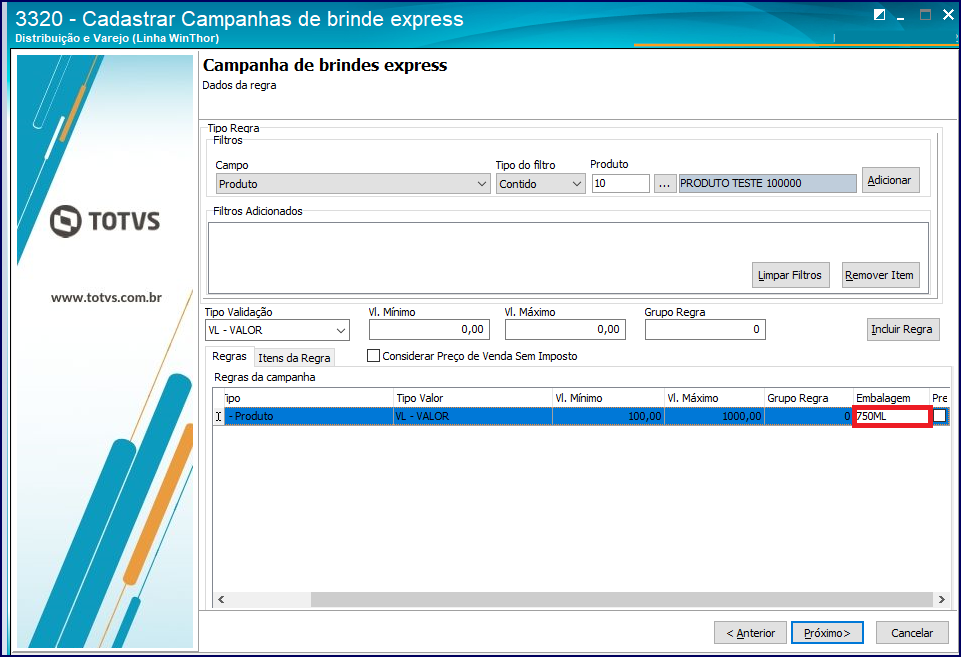Image resolution: width=961 pixels, height=657 pixels.
Task: Click the 1000,00 maximum value cell
Action: click(714, 416)
